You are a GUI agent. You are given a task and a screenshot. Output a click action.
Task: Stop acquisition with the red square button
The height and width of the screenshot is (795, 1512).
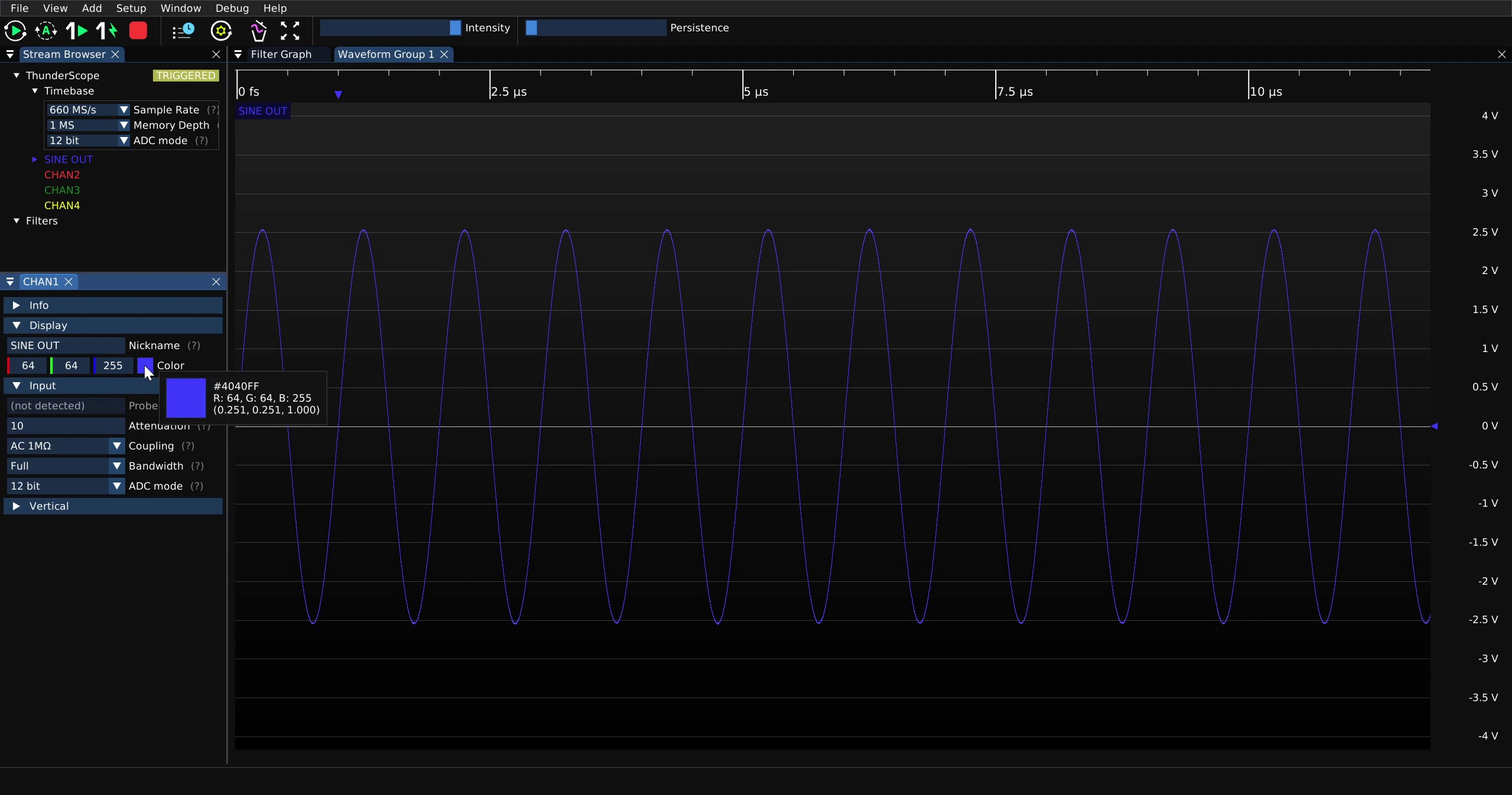tap(138, 31)
